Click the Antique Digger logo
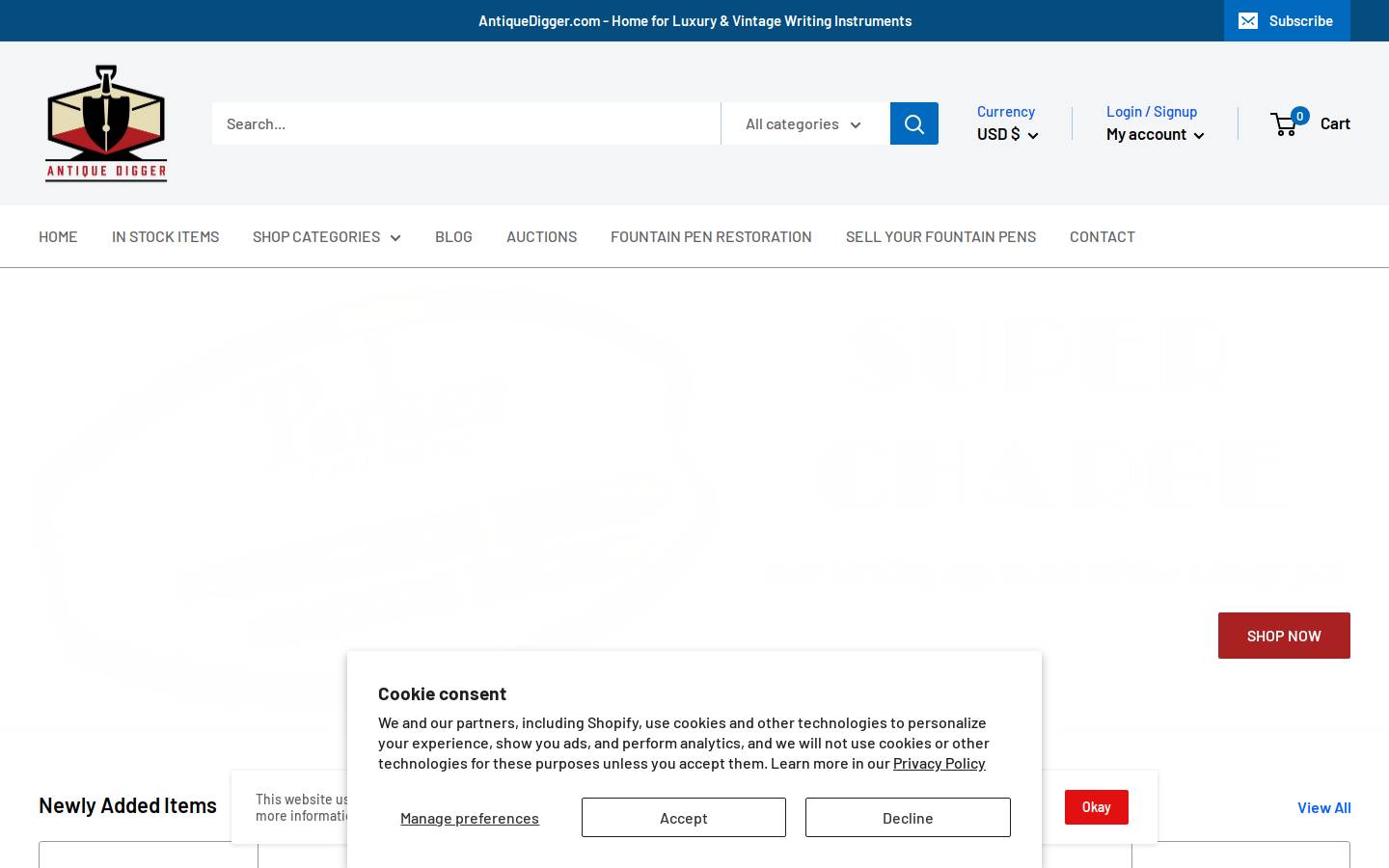The width and height of the screenshot is (1389, 868). (106, 123)
